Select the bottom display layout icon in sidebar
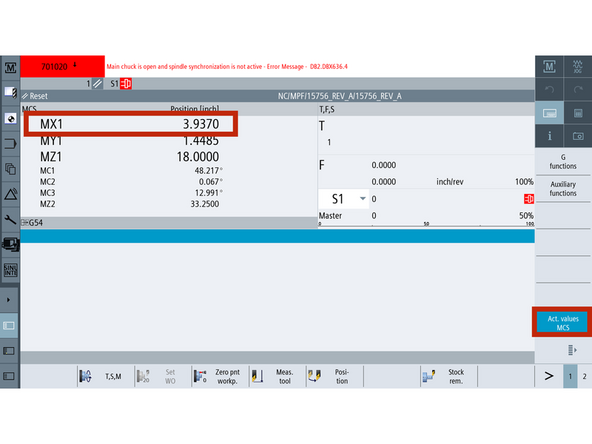Screen dimensions: 592x444 pos(9,376)
